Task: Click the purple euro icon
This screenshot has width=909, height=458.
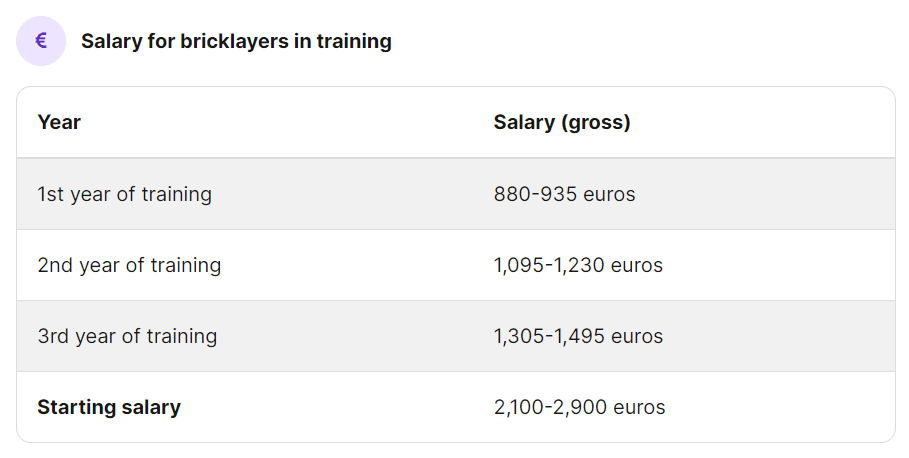Action: pos(41,41)
